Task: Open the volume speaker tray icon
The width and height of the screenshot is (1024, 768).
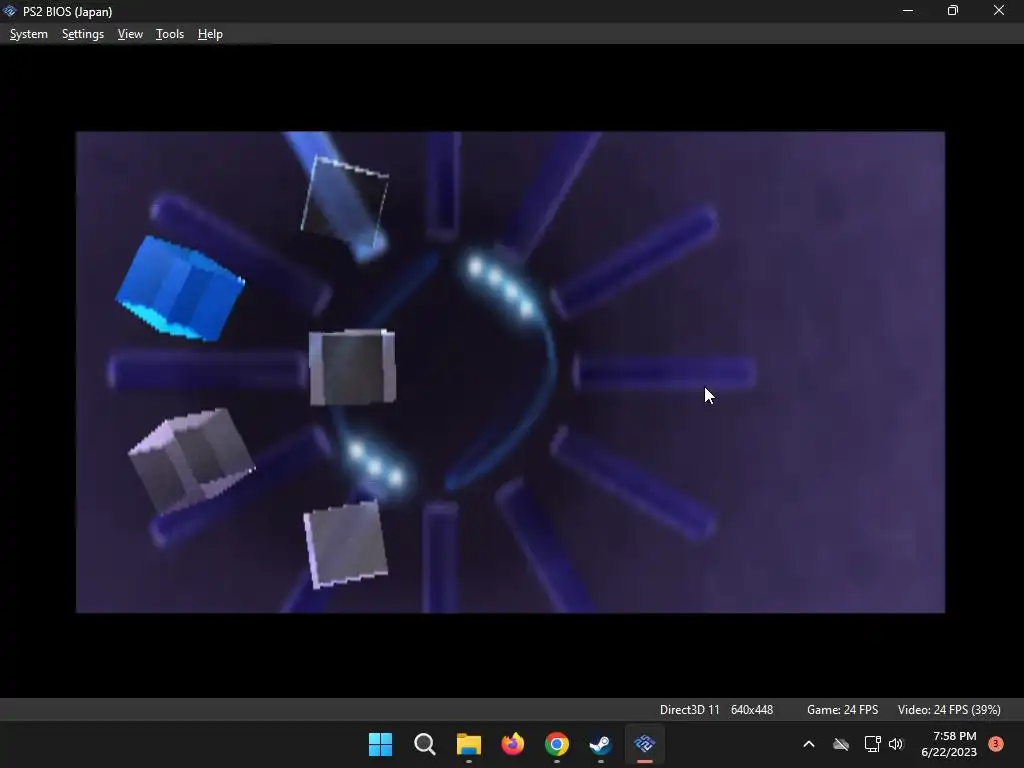Action: pos(896,744)
